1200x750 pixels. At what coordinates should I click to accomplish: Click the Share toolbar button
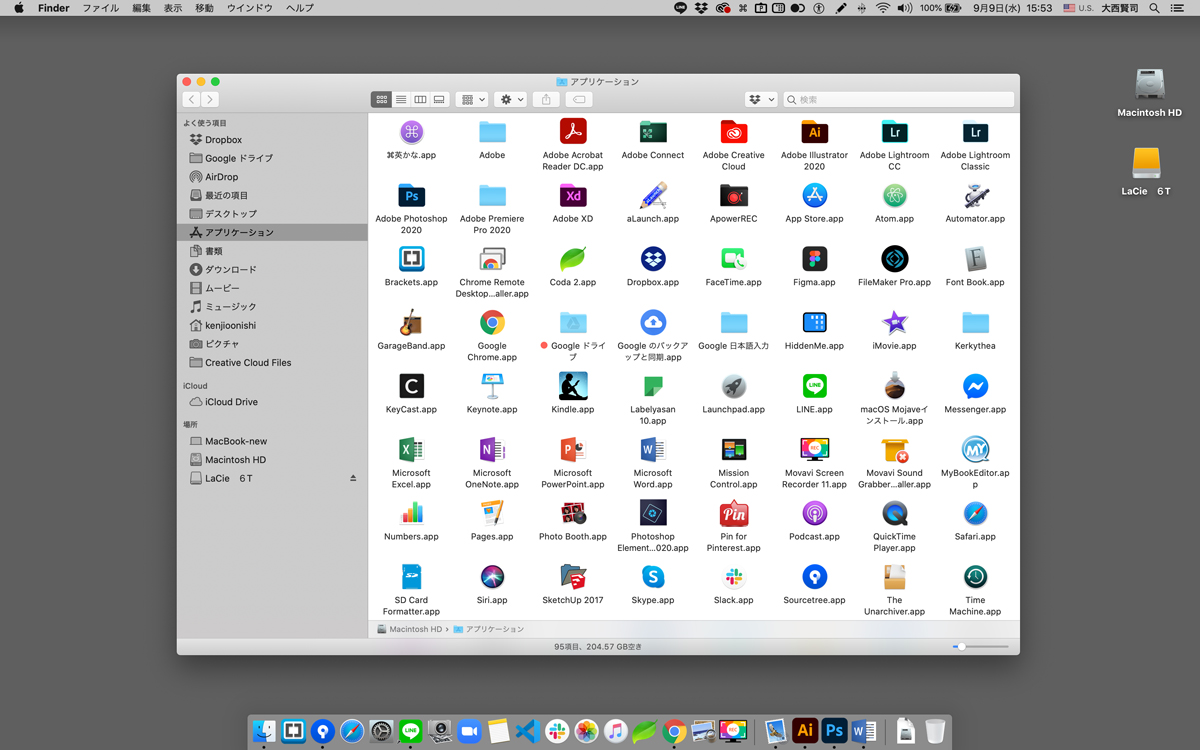(546, 99)
